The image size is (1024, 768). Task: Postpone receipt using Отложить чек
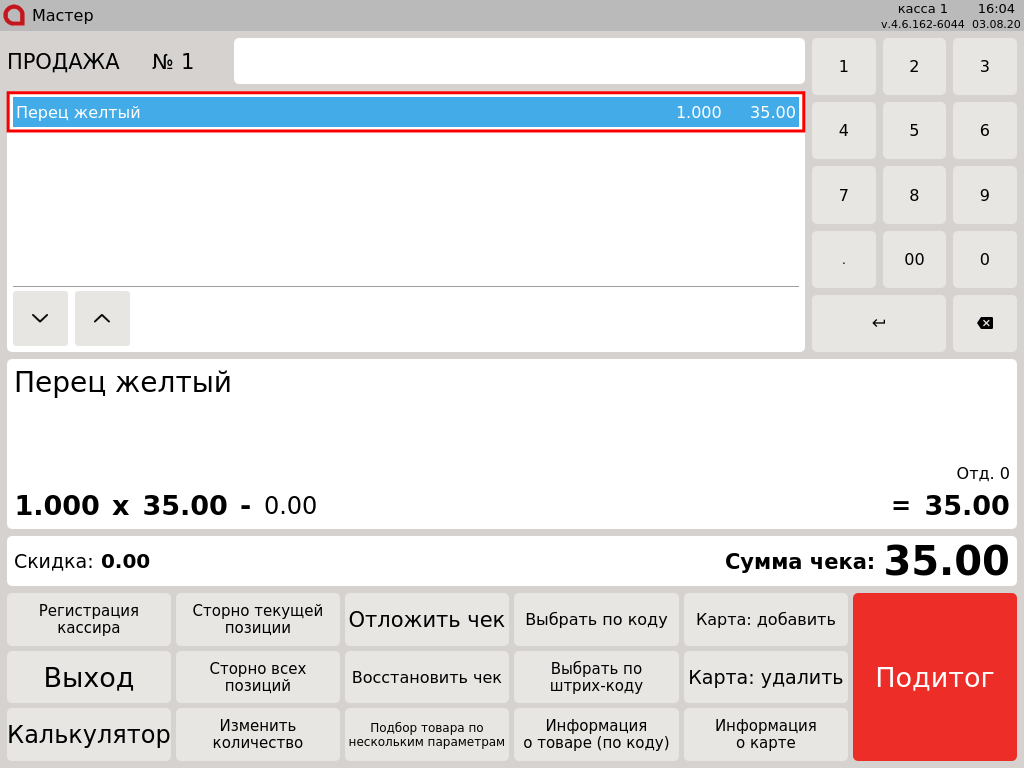[x=427, y=619]
